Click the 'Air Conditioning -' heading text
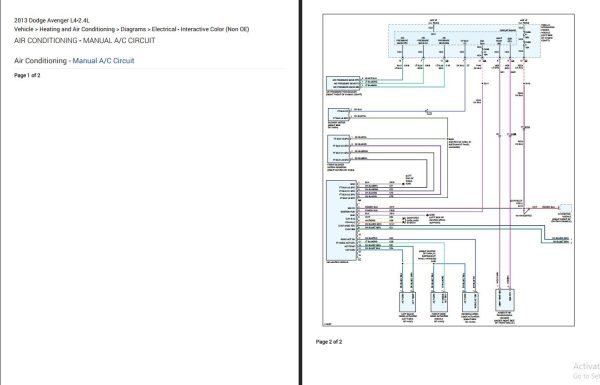 pyautogui.click(x=42, y=60)
